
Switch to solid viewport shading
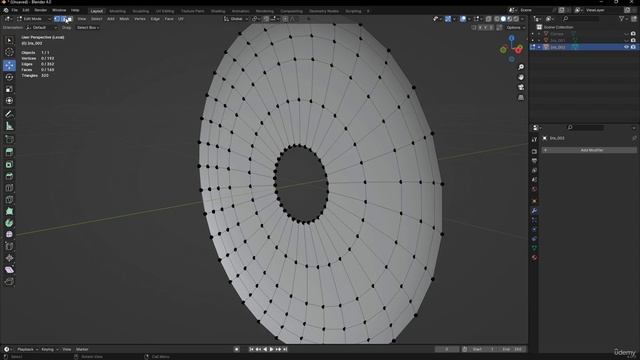click(x=503, y=19)
